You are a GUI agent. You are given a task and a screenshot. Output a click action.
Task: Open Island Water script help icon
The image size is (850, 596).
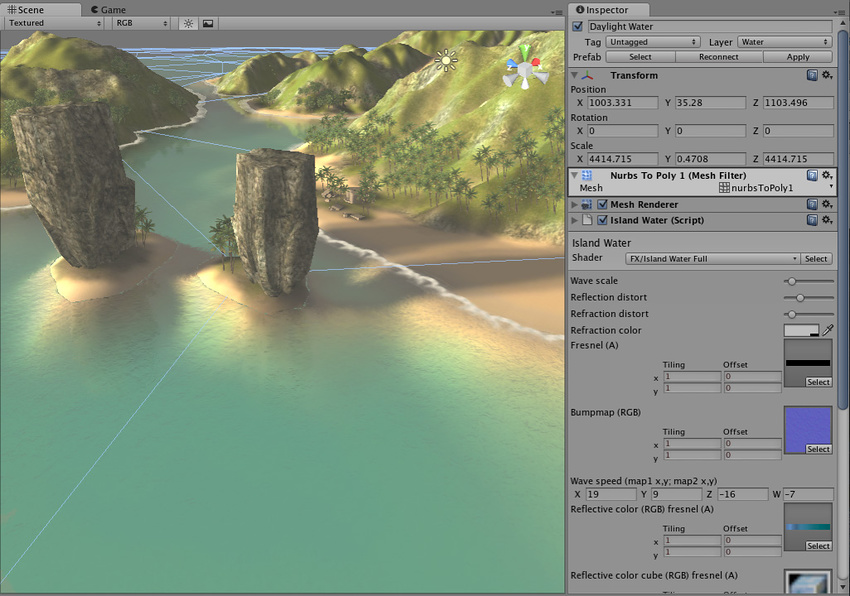point(812,220)
